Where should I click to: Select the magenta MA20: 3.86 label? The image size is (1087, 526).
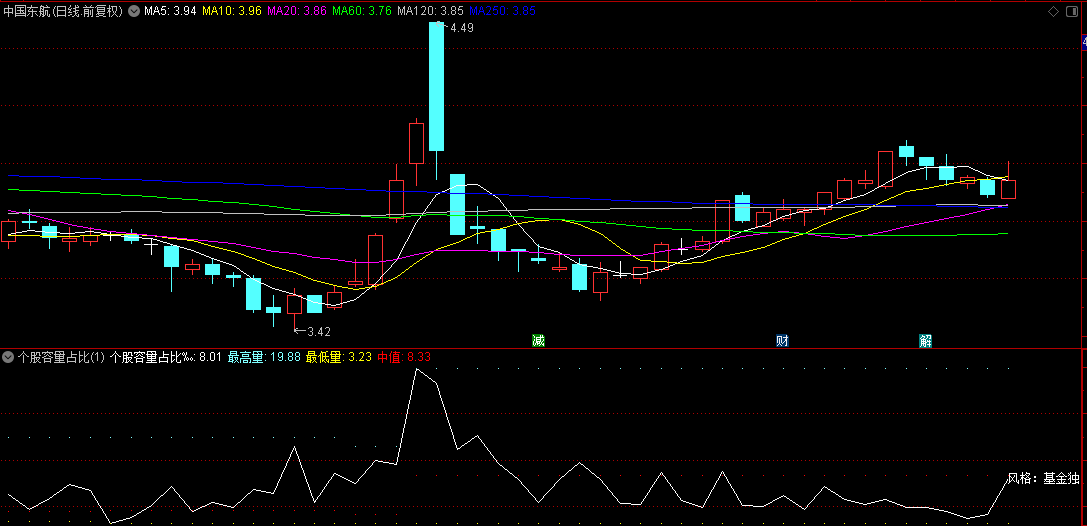tap(297, 11)
